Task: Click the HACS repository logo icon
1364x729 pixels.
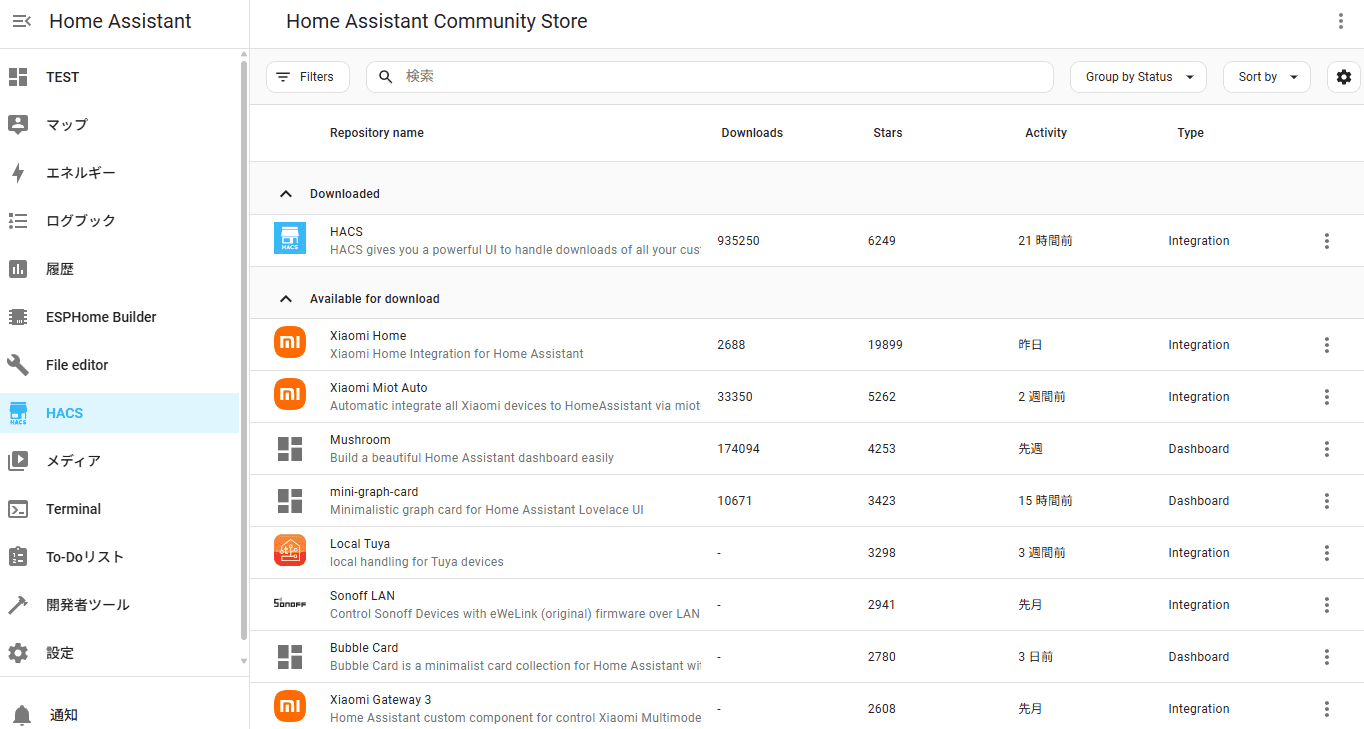Action: pos(290,238)
